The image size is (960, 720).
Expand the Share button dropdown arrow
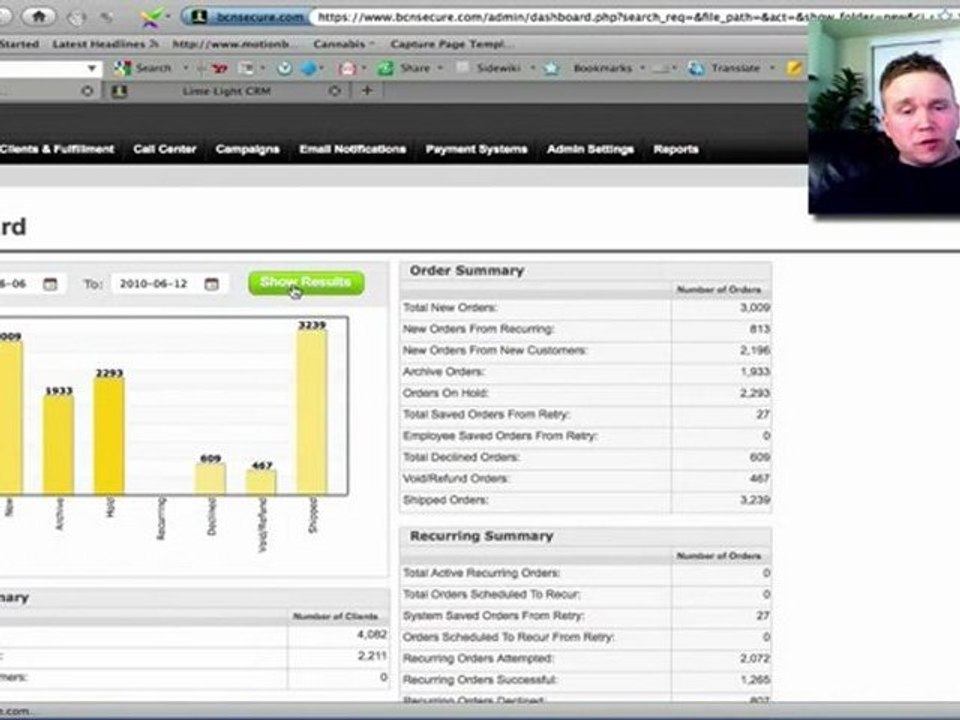click(440, 68)
